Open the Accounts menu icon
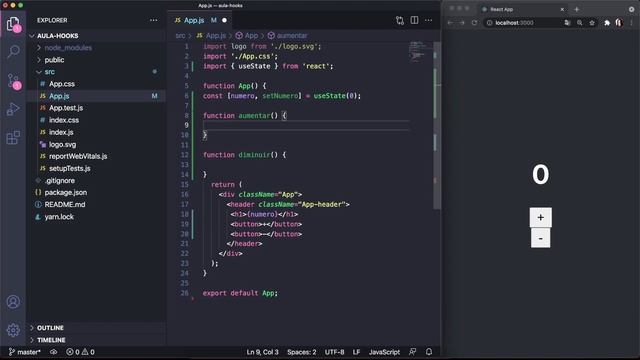The image size is (640, 360). [13, 302]
